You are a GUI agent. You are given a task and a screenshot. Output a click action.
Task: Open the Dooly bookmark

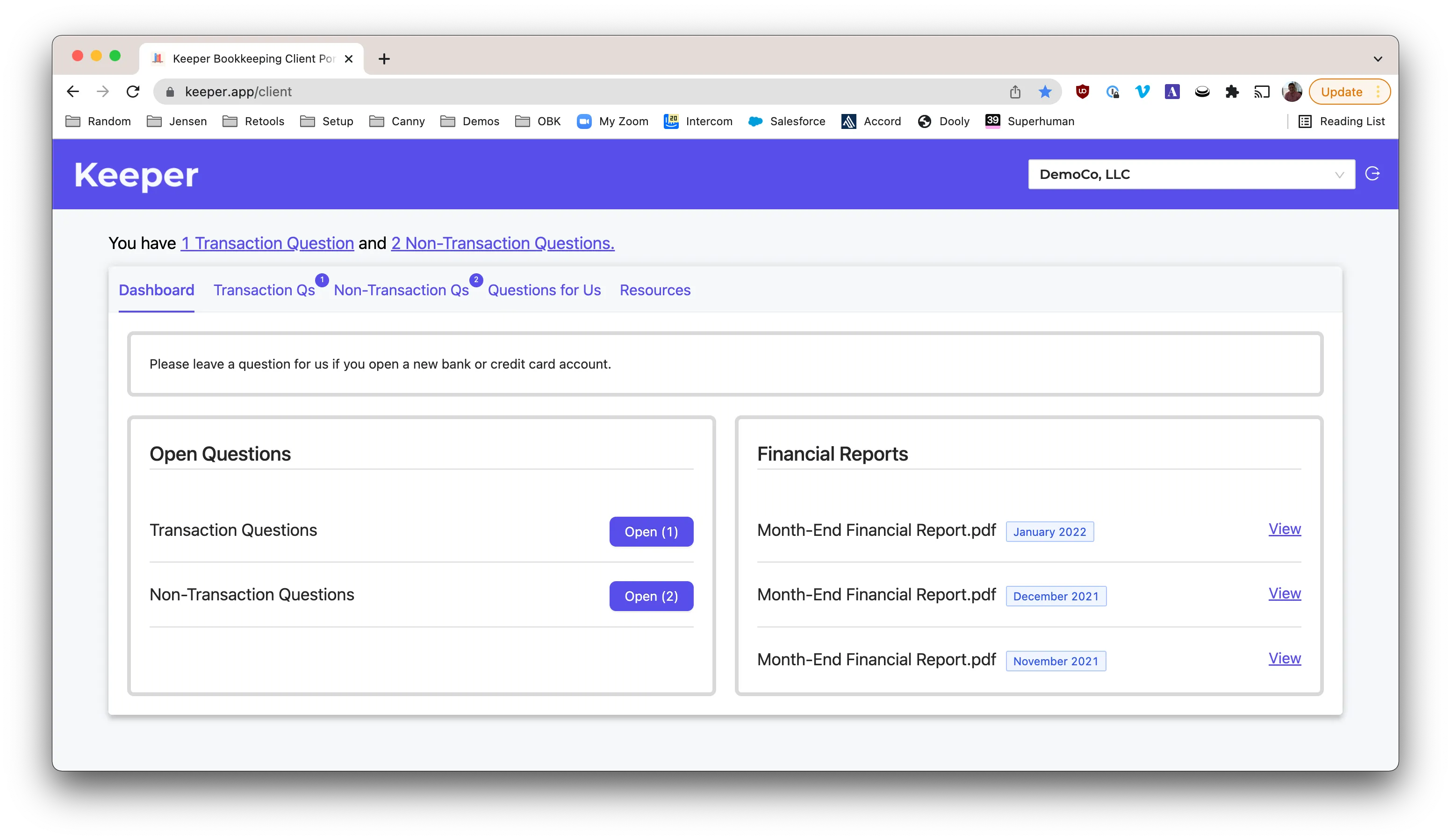(x=944, y=121)
